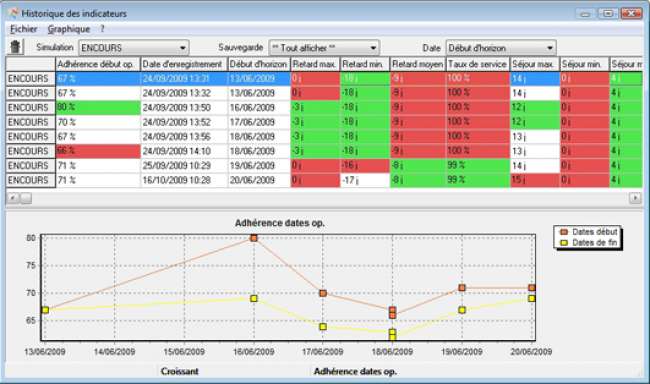Click the application icon in title bar
This screenshot has height=384, width=650.
pos(13,13)
